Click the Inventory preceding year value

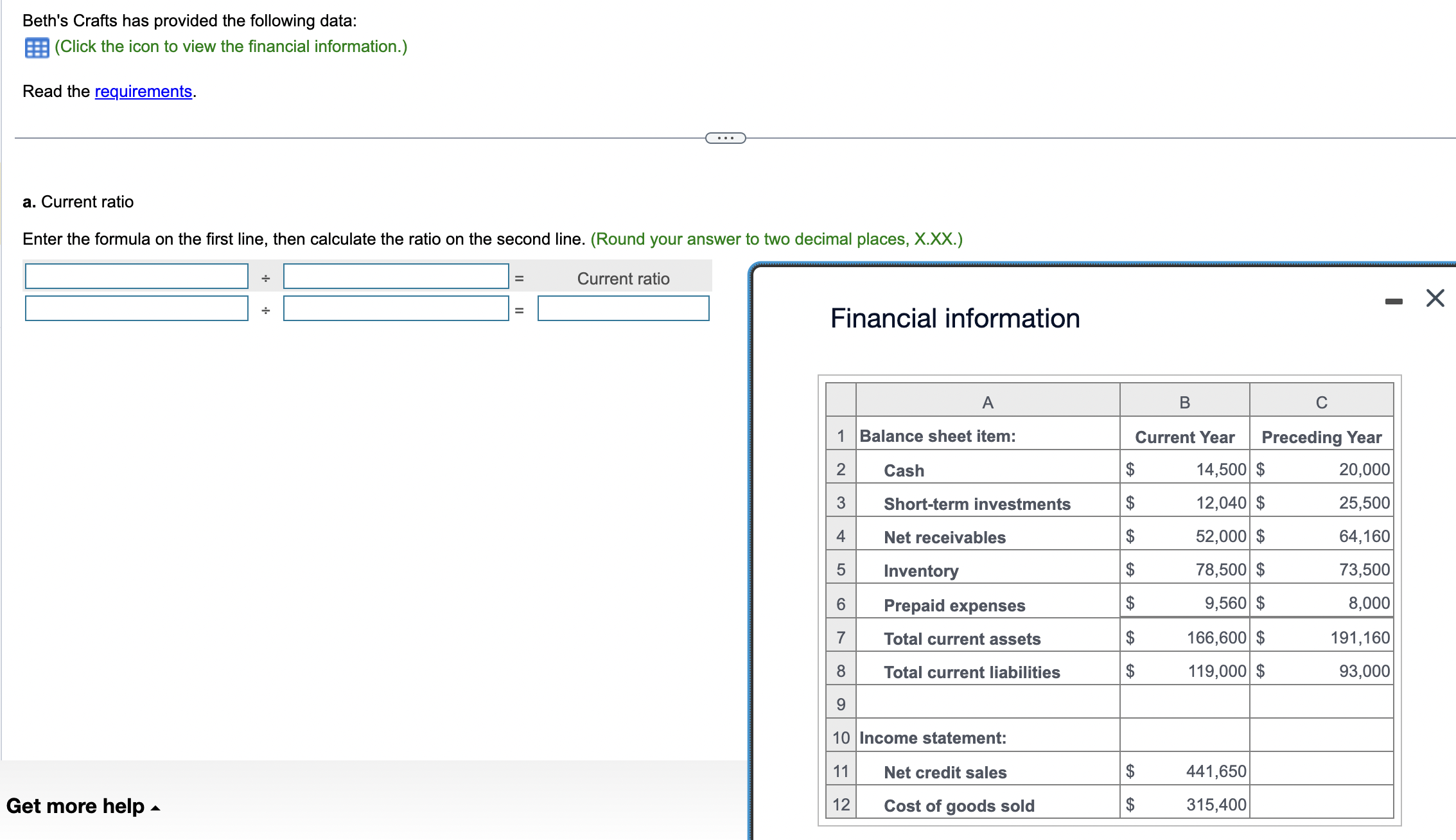tap(1364, 570)
